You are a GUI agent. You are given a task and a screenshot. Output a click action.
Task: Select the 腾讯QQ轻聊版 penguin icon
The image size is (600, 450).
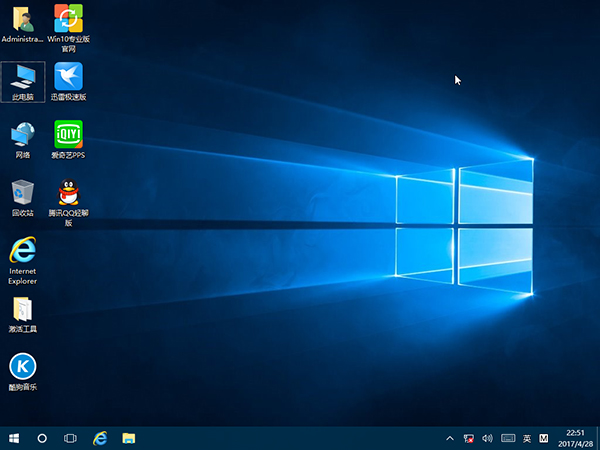(68, 191)
